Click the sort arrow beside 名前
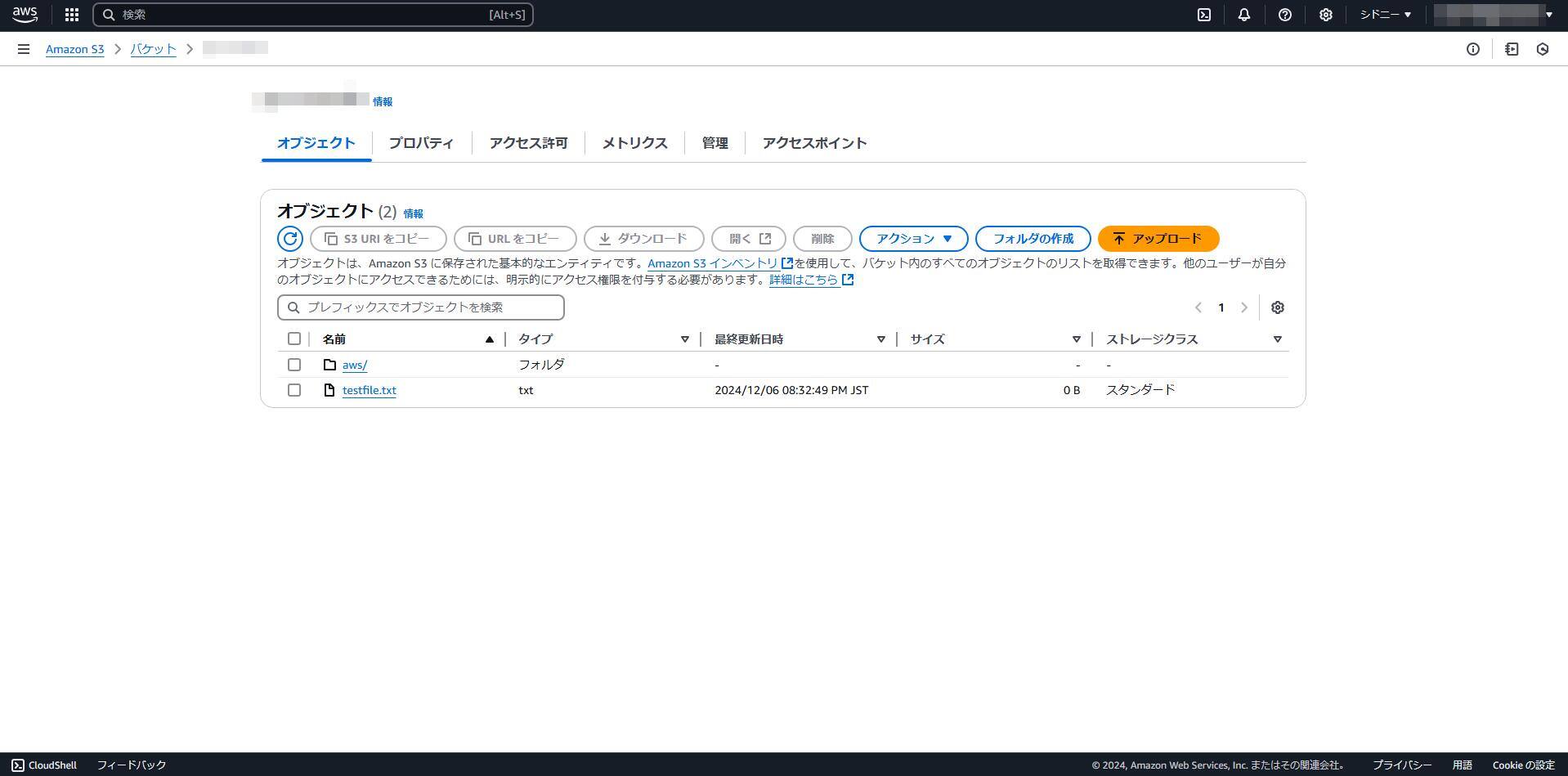This screenshot has width=1568, height=776. (490, 339)
